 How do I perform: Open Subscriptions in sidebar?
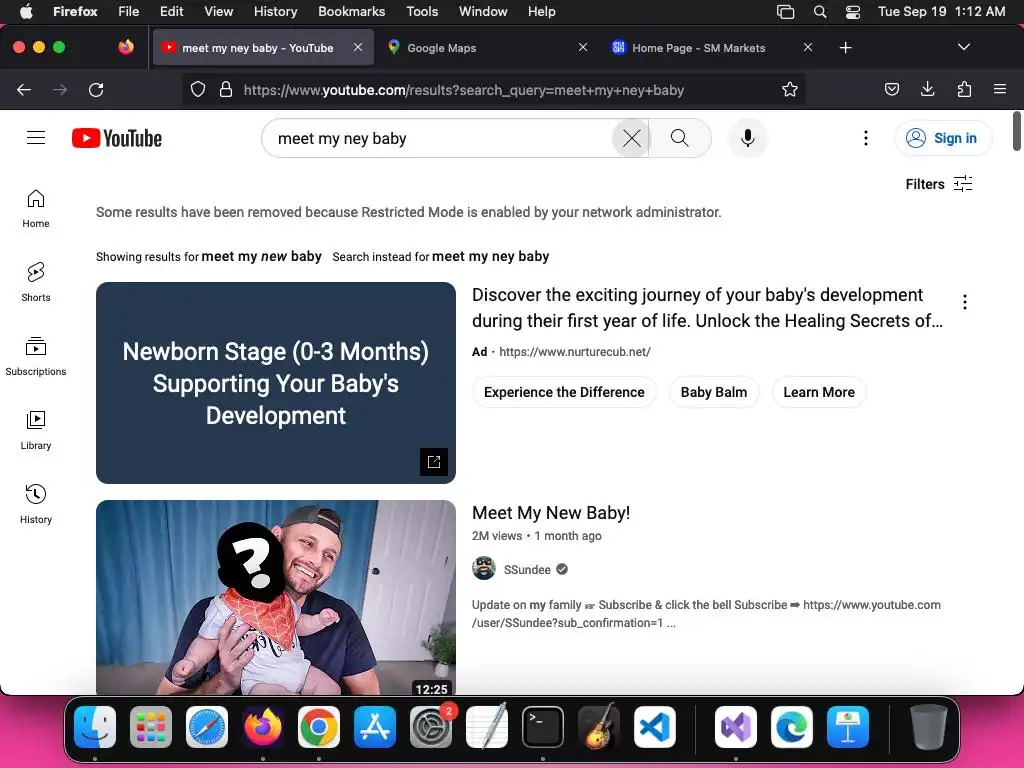(x=36, y=357)
